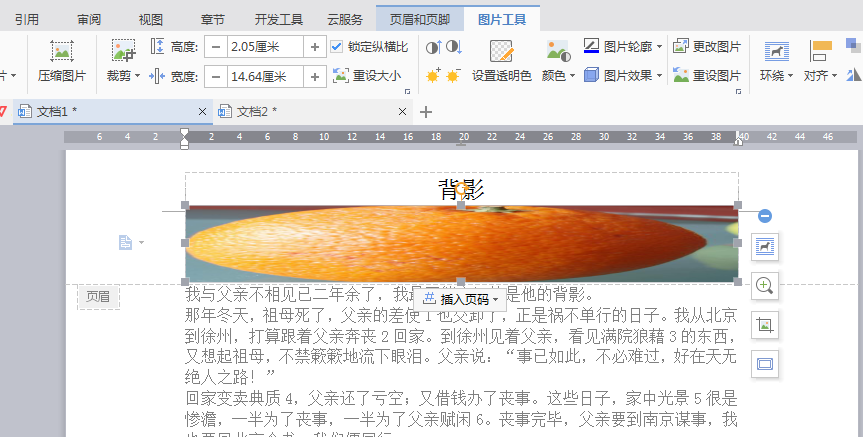
Task: Expand the Wrap Text (环绕) dropdown arrow
Action: coord(790,75)
